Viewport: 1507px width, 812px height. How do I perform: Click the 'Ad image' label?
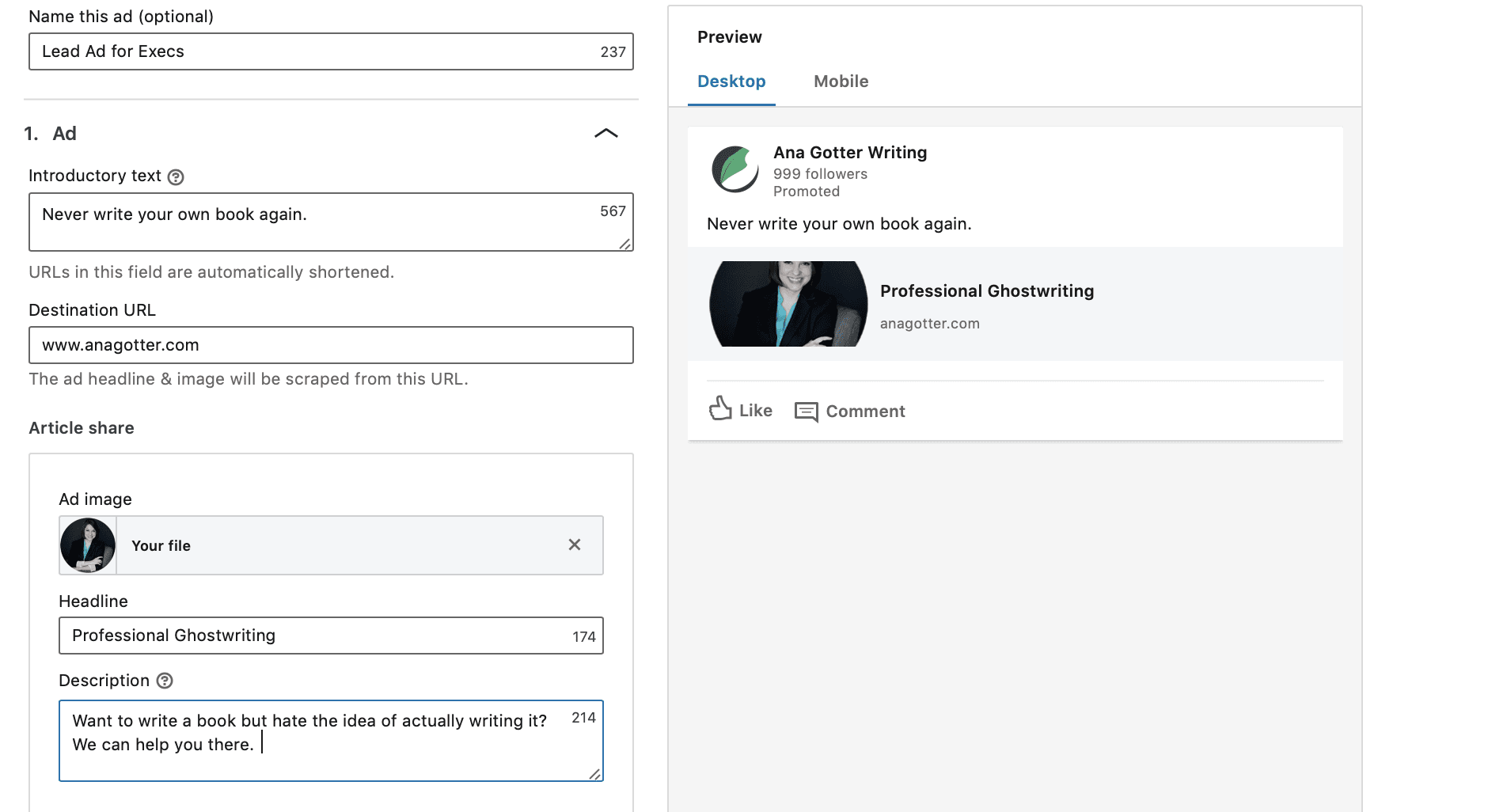click(95, 499)
